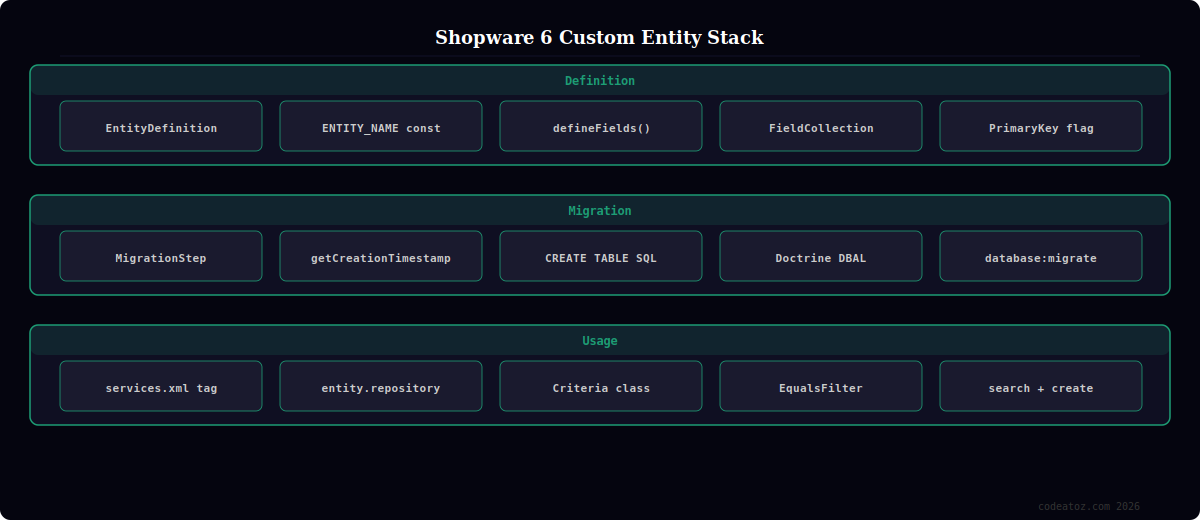Click the Migration section header
1200x520 pixels.
(600, 210)
